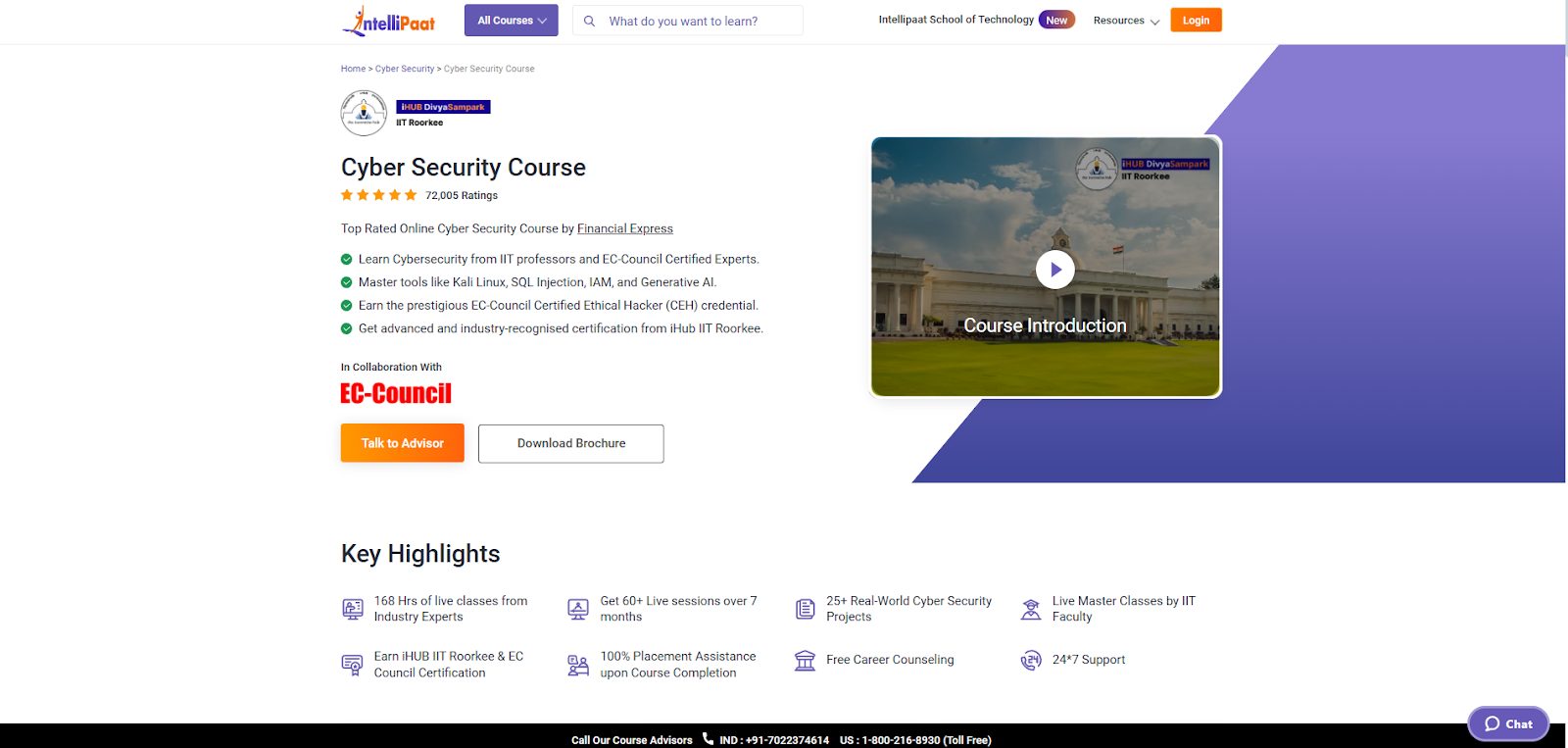Go to Home breadcrumb
The width and height of the screenshot is (1568, 748).
[353, 69]
